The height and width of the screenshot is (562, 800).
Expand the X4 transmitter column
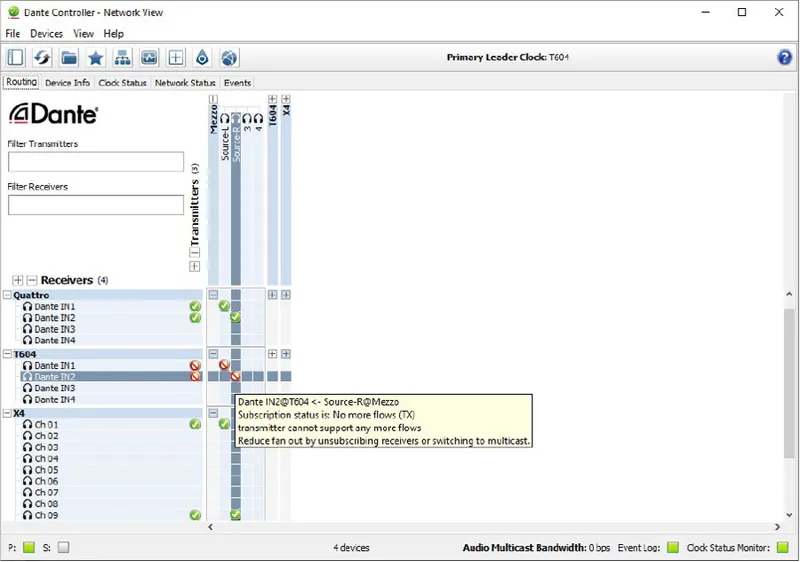pos(286,99)
